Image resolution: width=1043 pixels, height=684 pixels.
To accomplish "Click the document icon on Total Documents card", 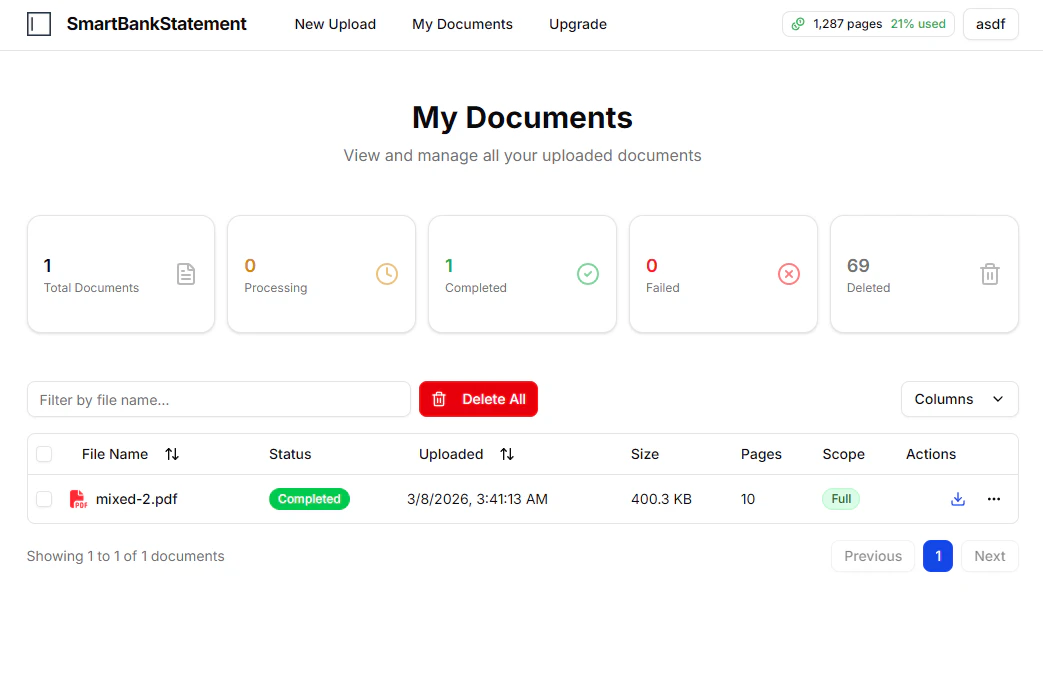I will click(186, 274).
